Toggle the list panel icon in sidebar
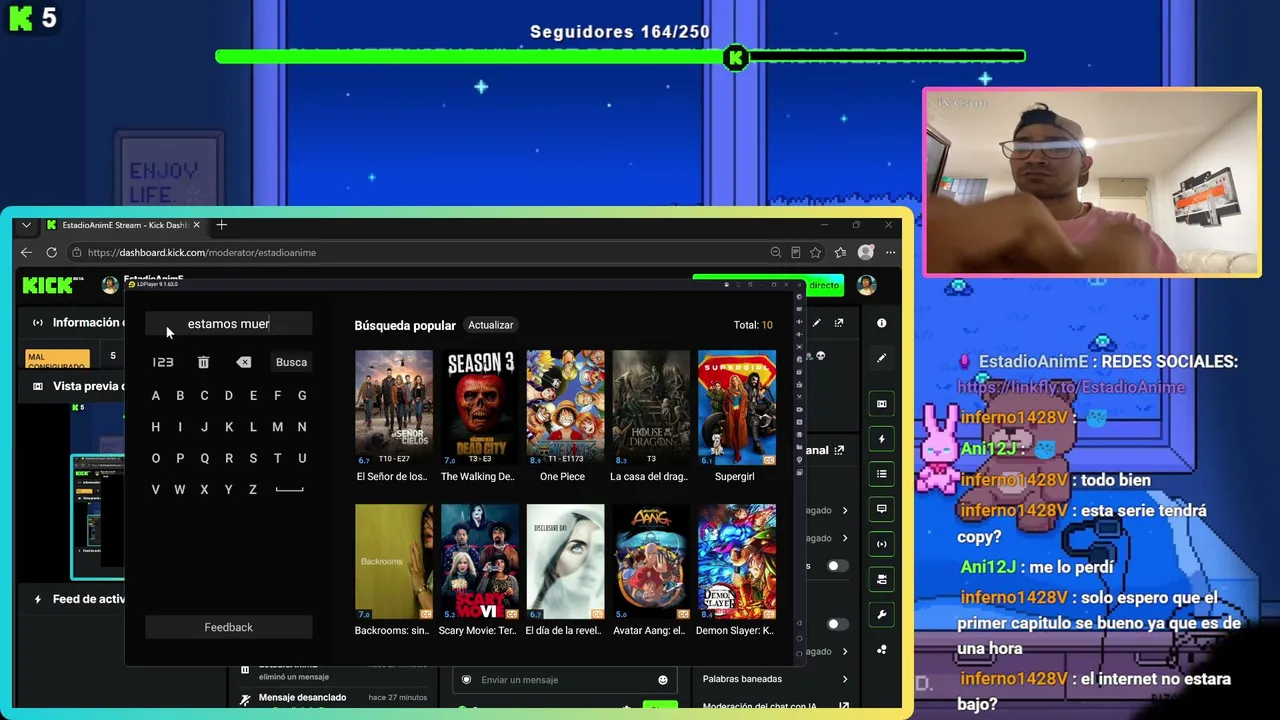The image size is (1280, 720). pyautogui.click(x=881, y=474)
